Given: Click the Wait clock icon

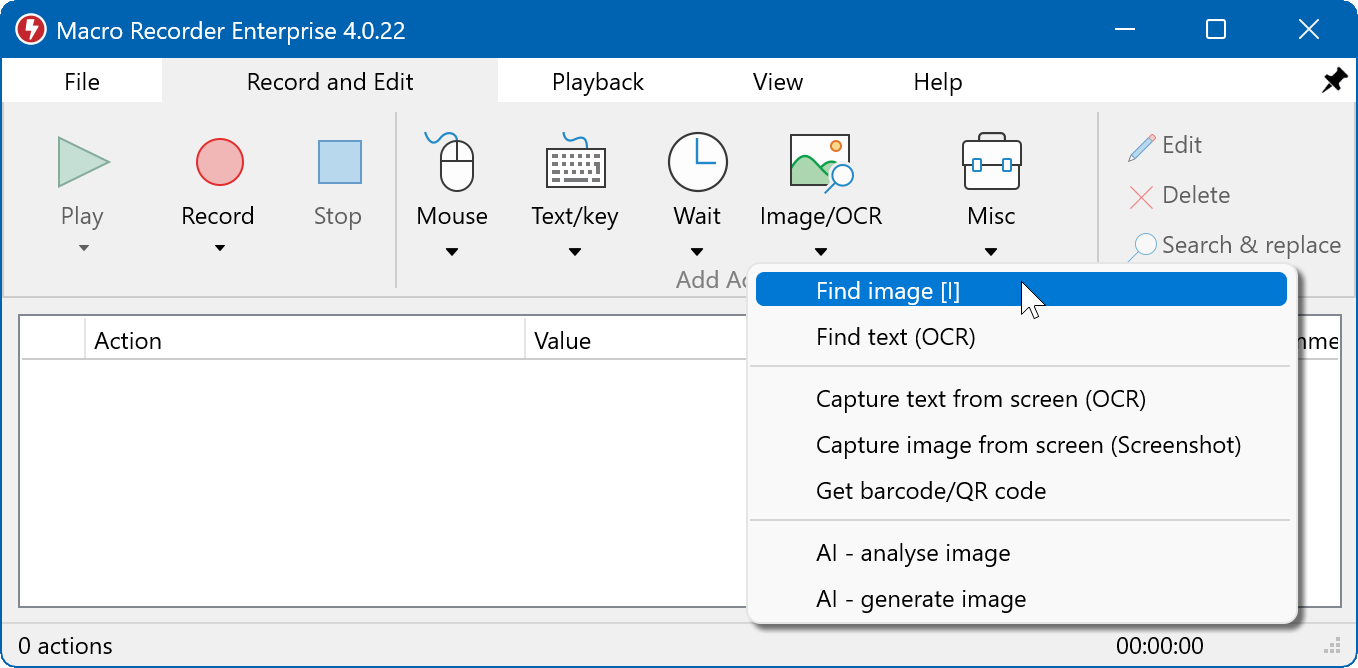Looking at the screenshot, I should [x=697, y=162].
